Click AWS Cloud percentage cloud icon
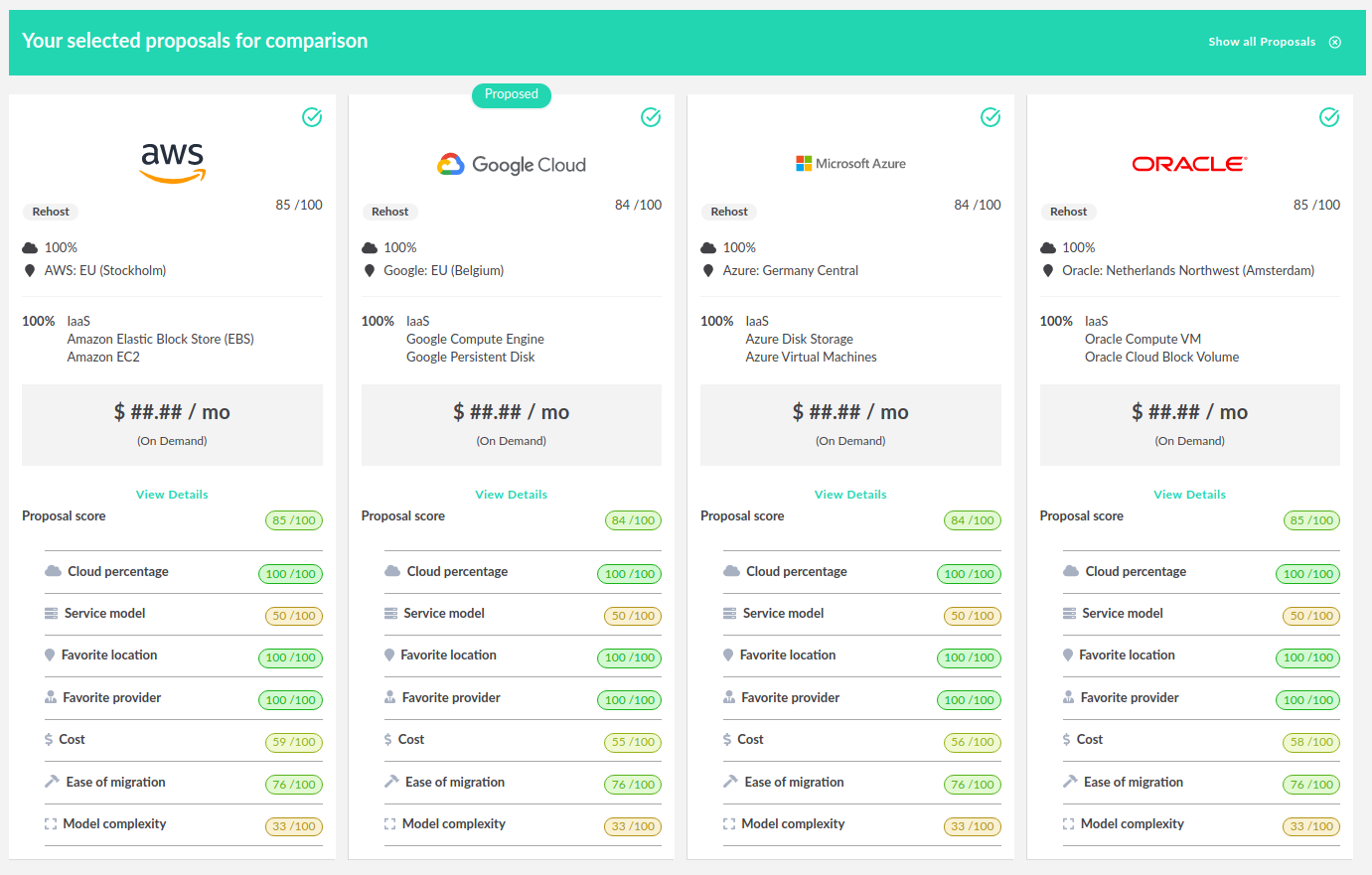The height and width of the screenshot is (875, 1372). (53, 571)
